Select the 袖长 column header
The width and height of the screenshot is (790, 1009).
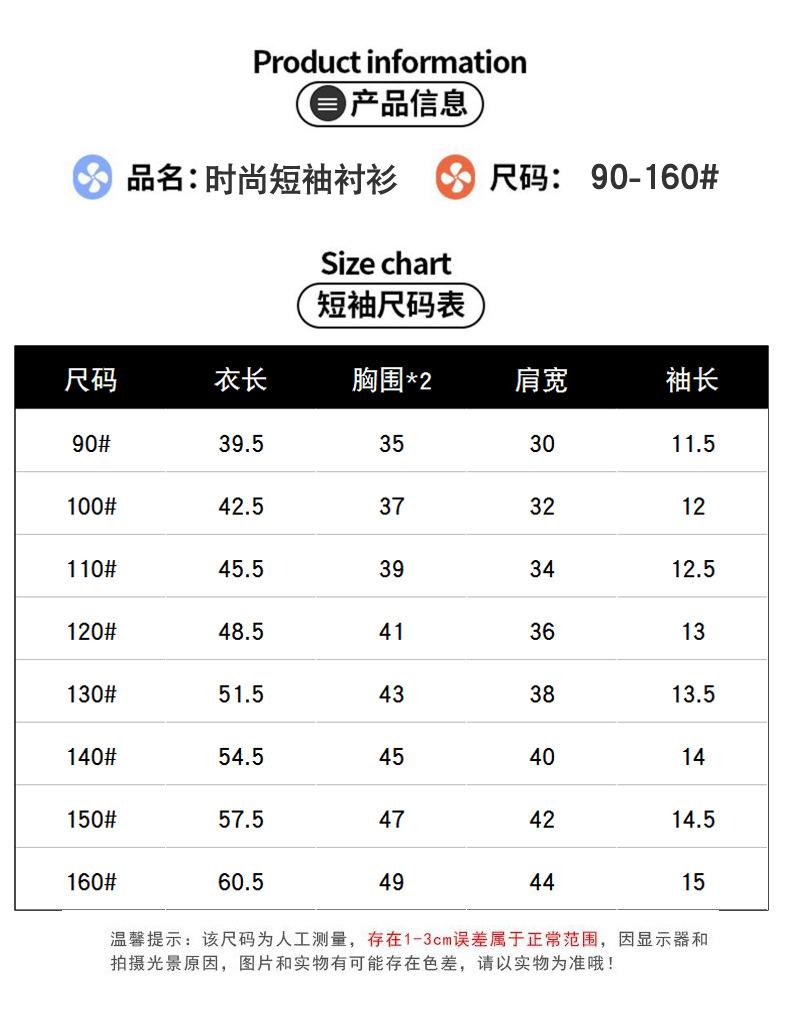coord(692,380)
